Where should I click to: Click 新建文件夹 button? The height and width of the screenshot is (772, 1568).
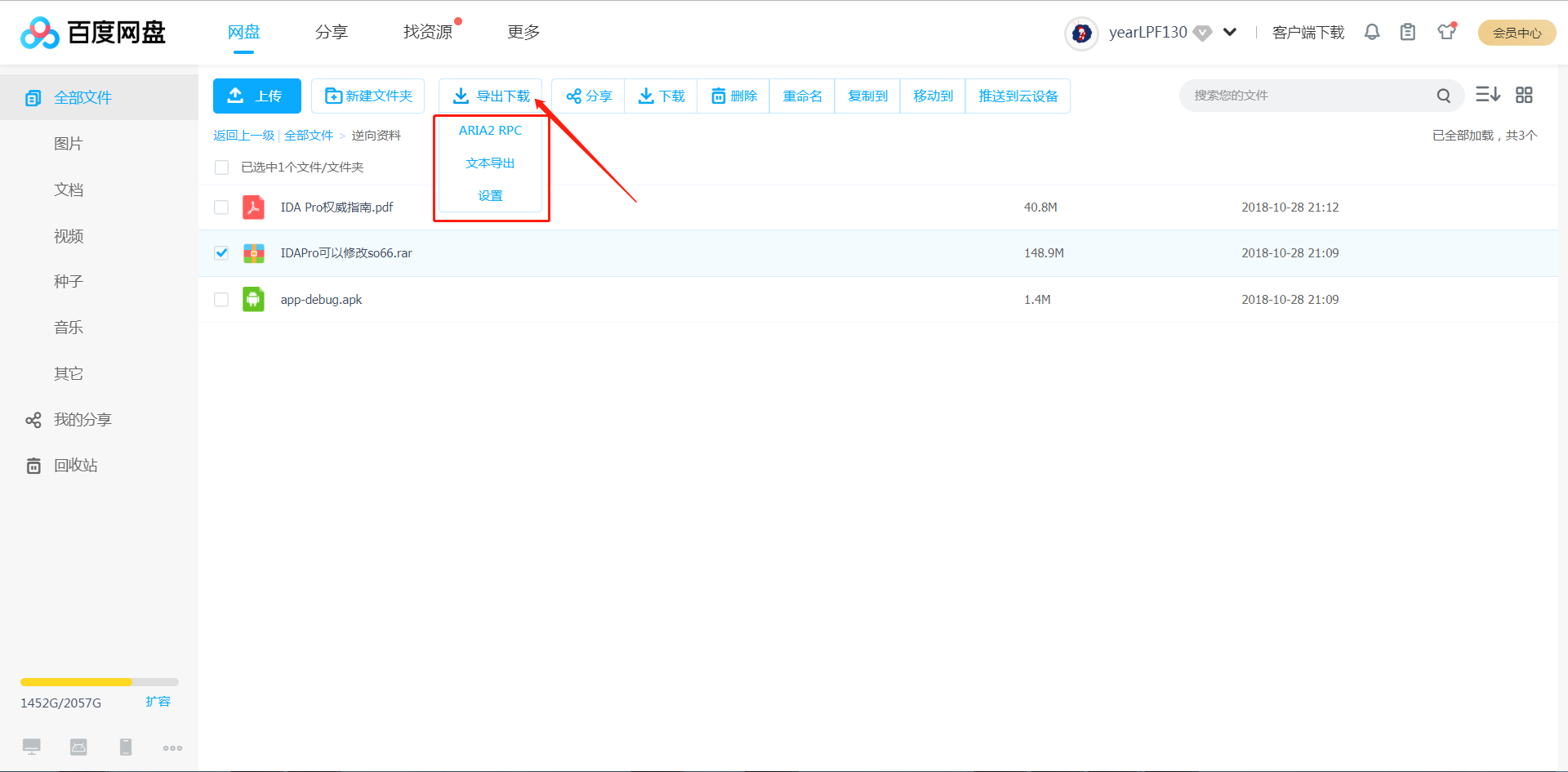tap(367, 96)
